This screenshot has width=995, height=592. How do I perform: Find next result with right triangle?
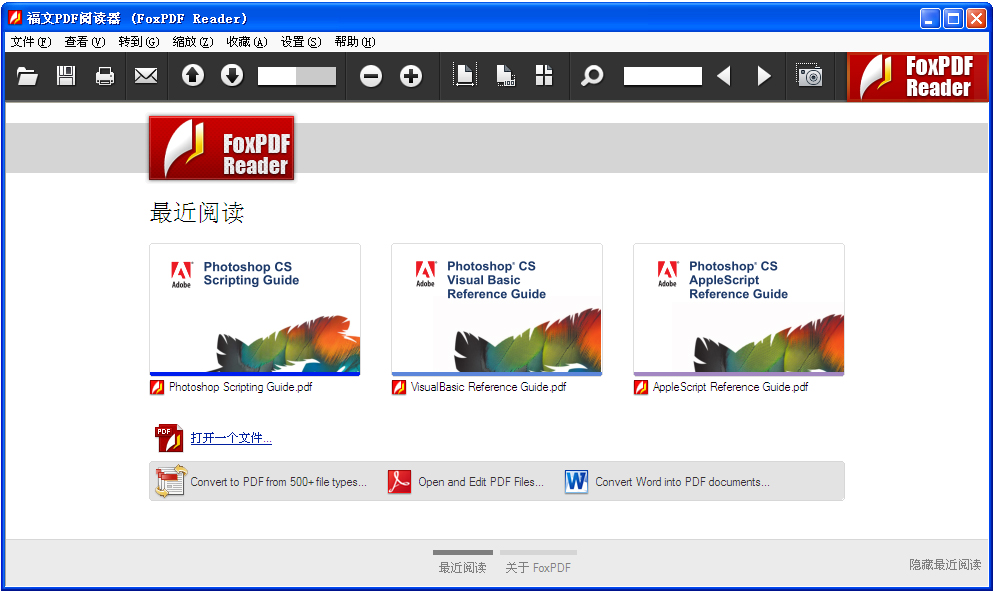point(764,76)
